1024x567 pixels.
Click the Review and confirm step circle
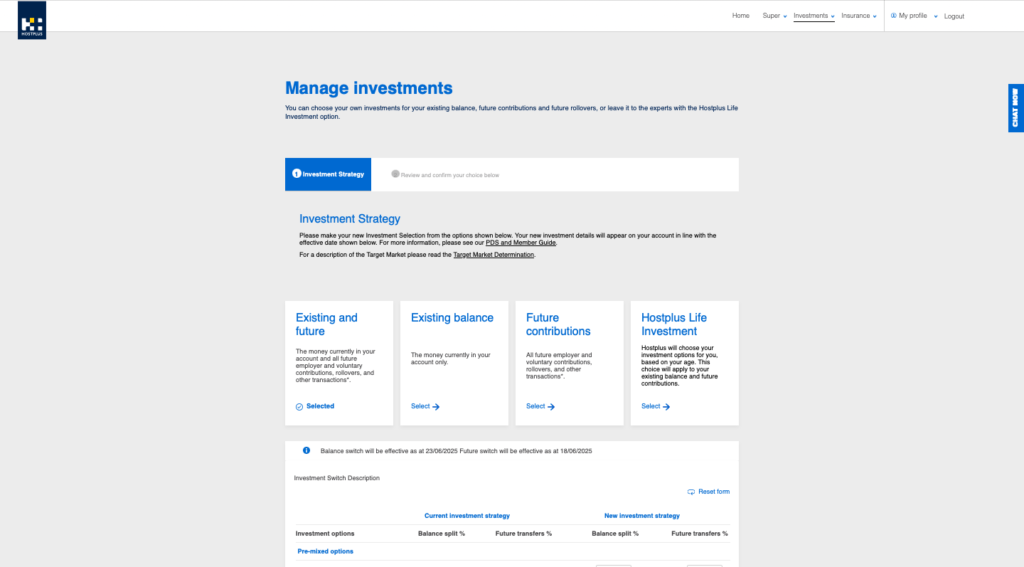tap(395, 174)
